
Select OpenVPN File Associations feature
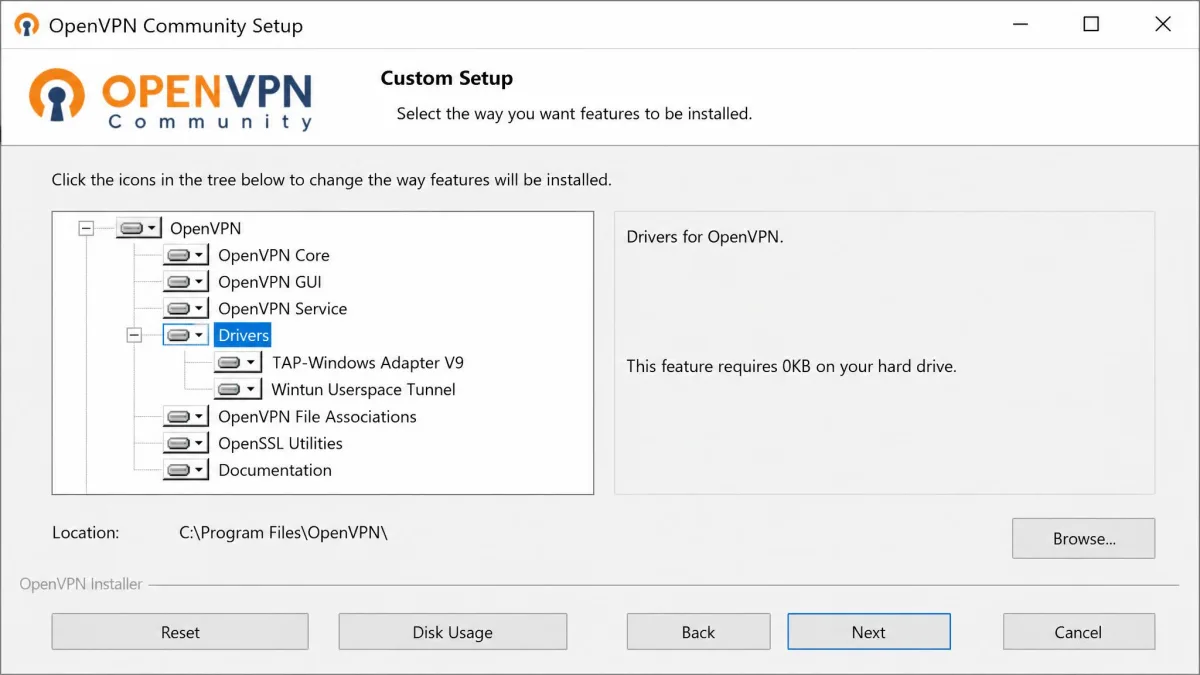tap(317, 416)
